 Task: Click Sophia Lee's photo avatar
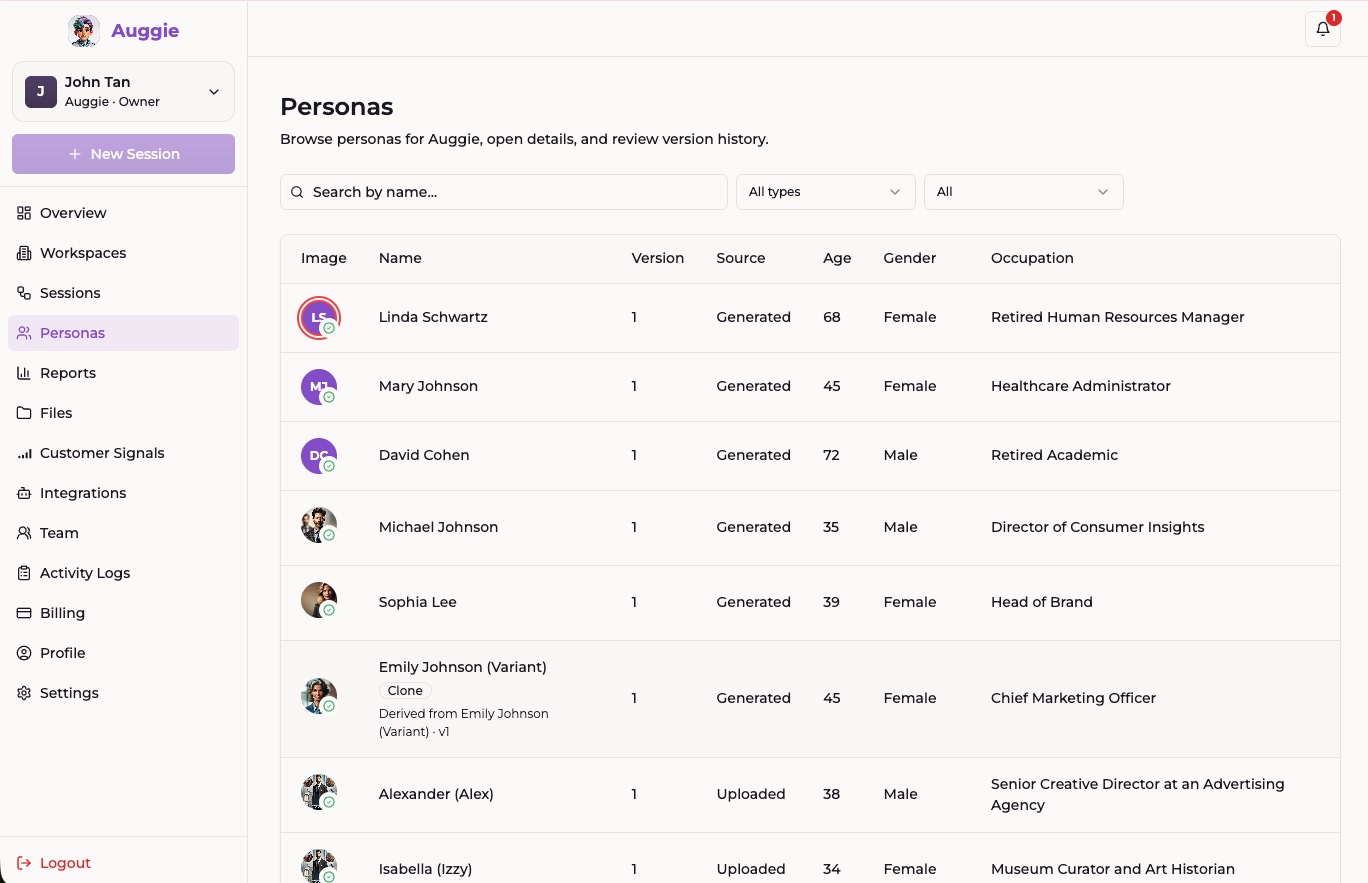319,600
